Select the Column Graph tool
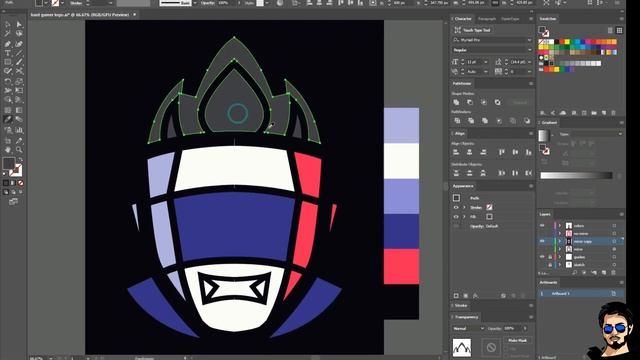 (19, 130)
